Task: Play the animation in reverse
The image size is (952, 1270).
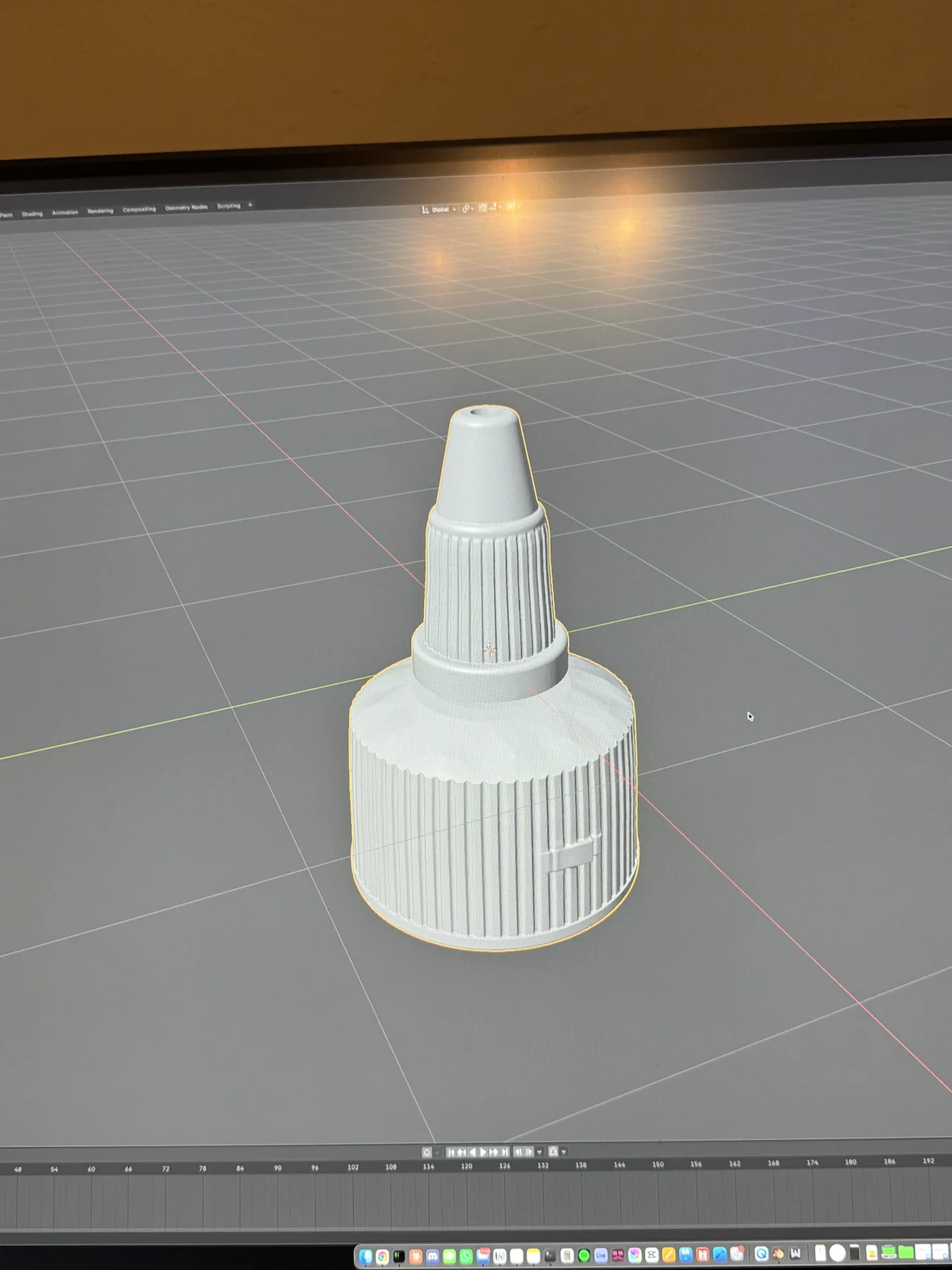Action: point(472,1152)
